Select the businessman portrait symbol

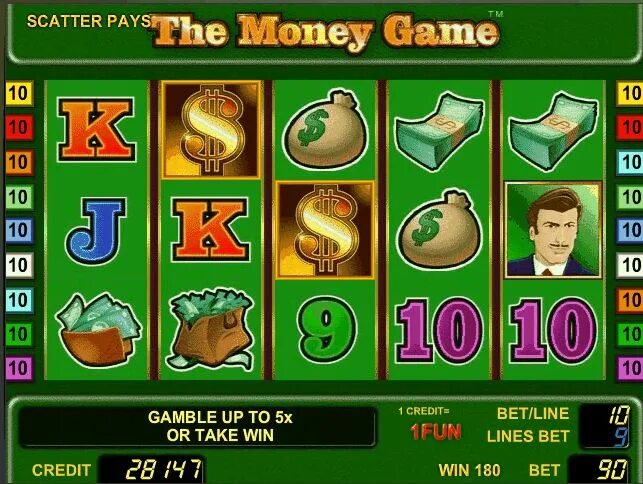coord(553,231)
